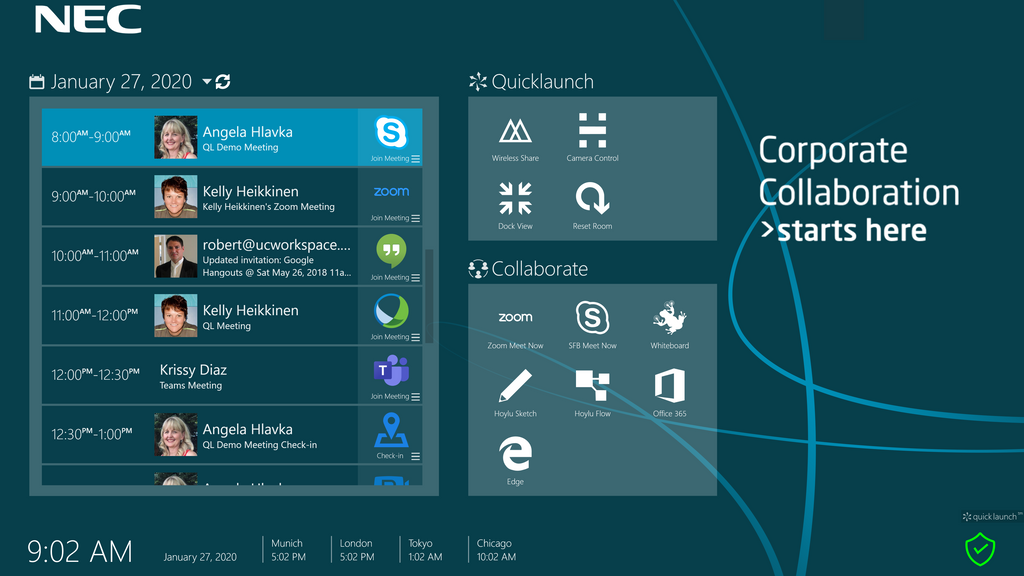Expand the January 27, 2020 date dropdown

point(206,82)
